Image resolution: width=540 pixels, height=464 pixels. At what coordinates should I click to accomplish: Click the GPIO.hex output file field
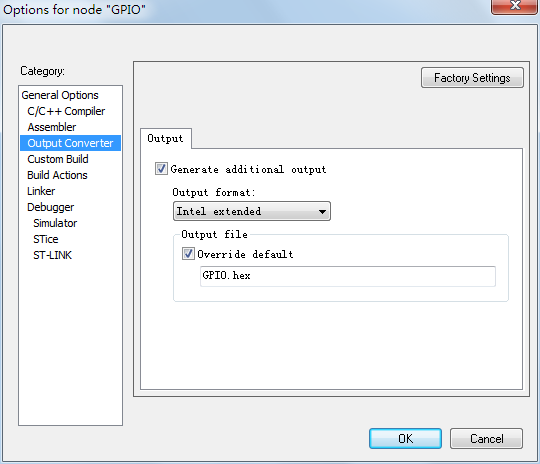(348, 276)
